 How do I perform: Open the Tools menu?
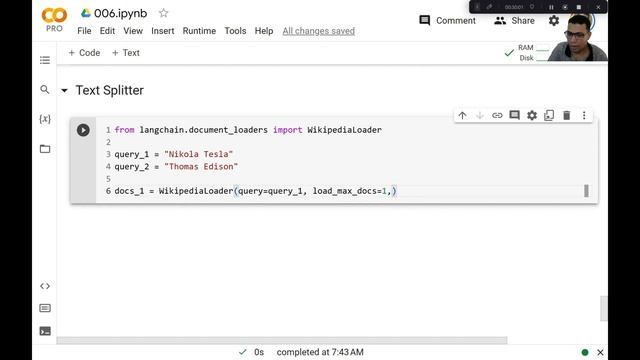point(235,31)
